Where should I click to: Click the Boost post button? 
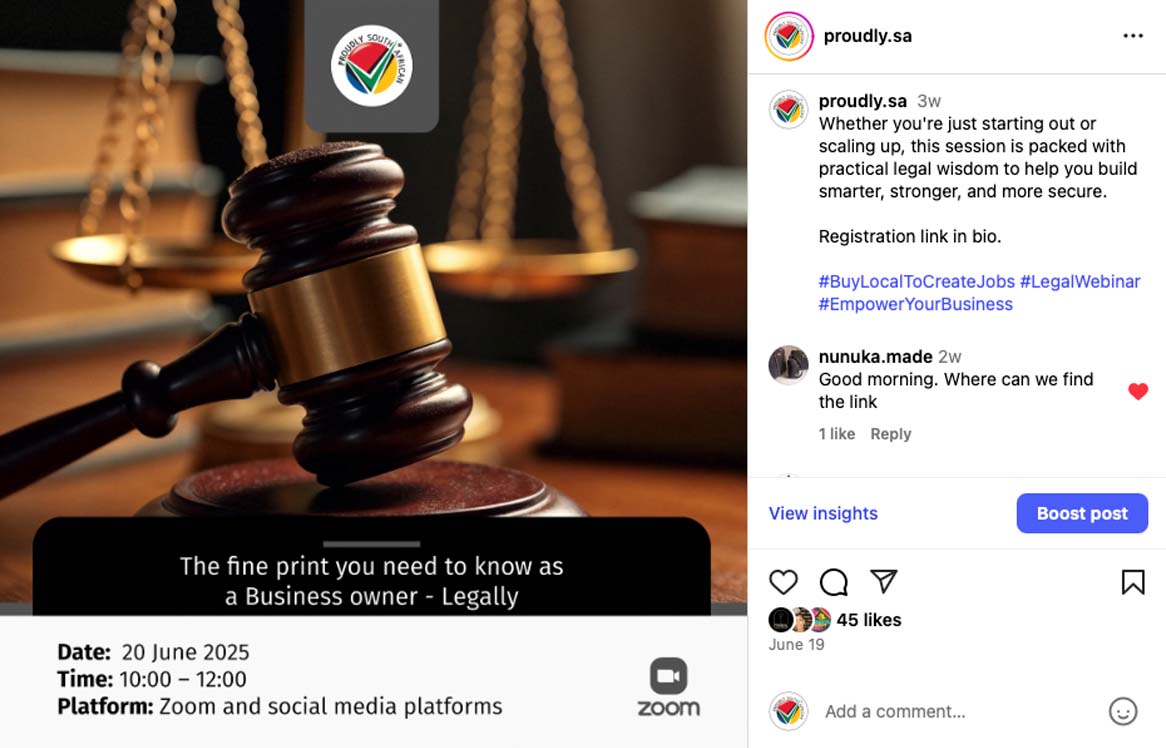pos(1082,513)
